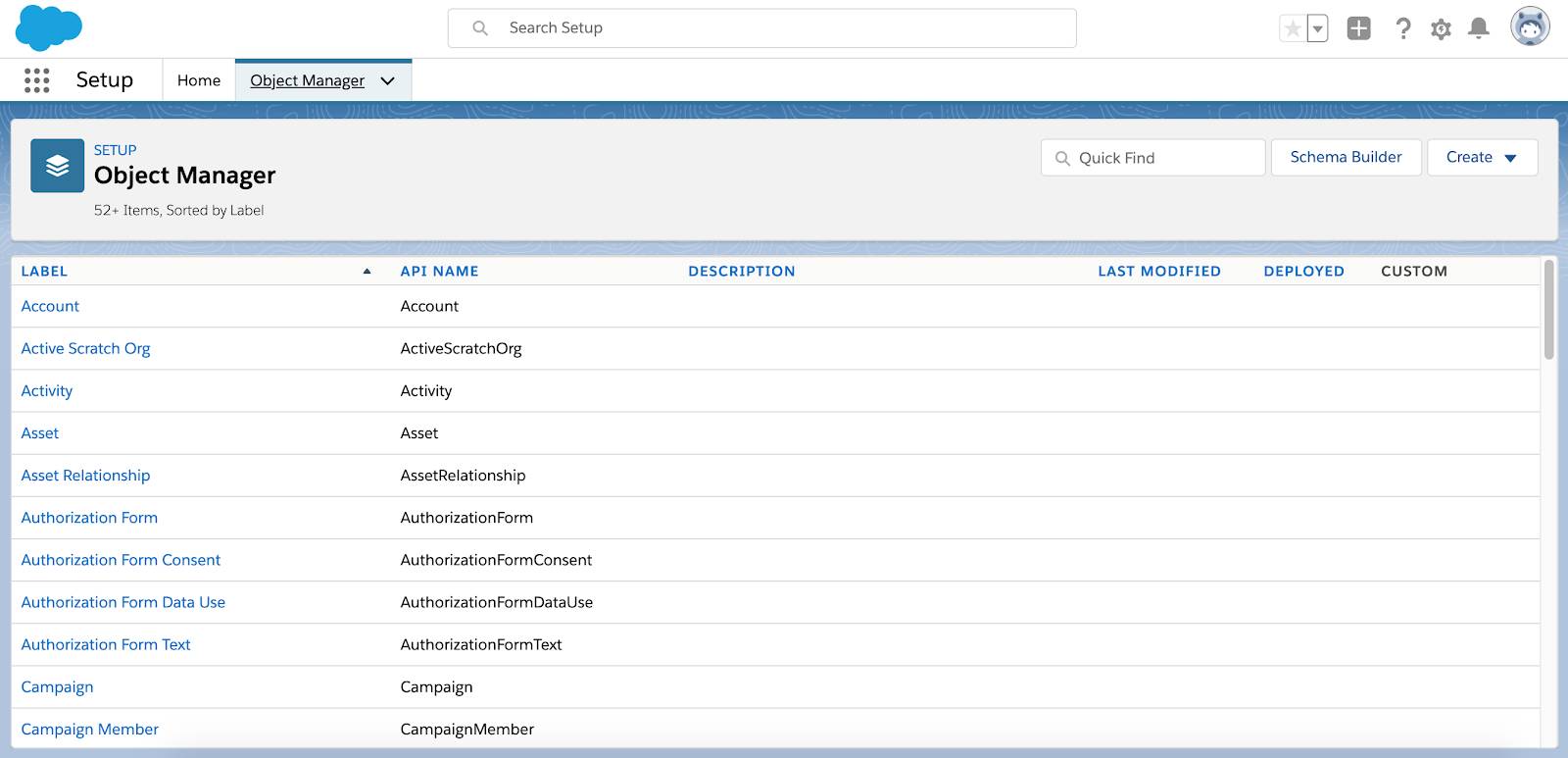Viewport: 1568px width, 758px height.
Task: Open the Active Scratch Org object
Action: 85,348
